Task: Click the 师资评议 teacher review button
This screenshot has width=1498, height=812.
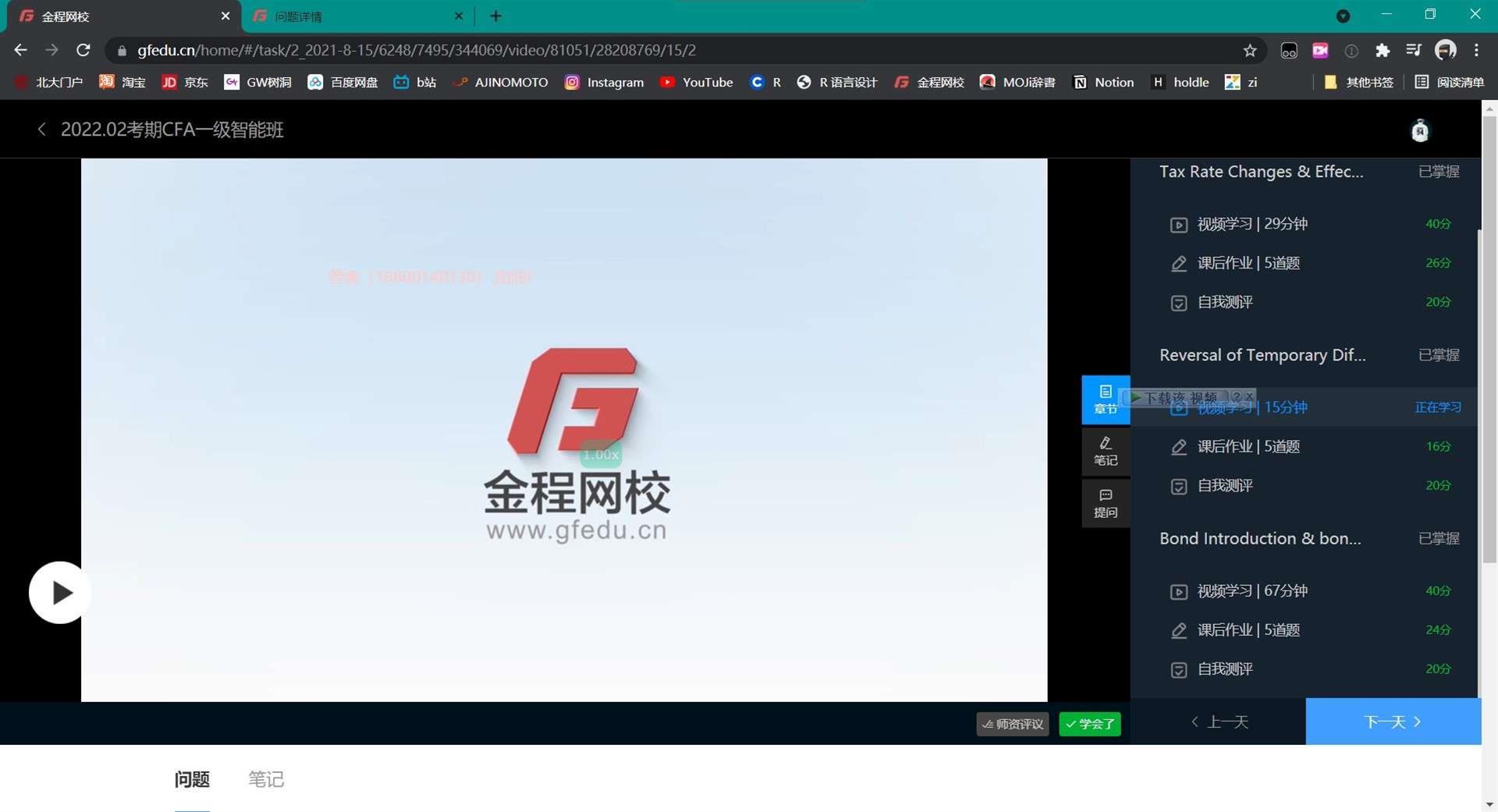Action: (x=1012, y=724)
